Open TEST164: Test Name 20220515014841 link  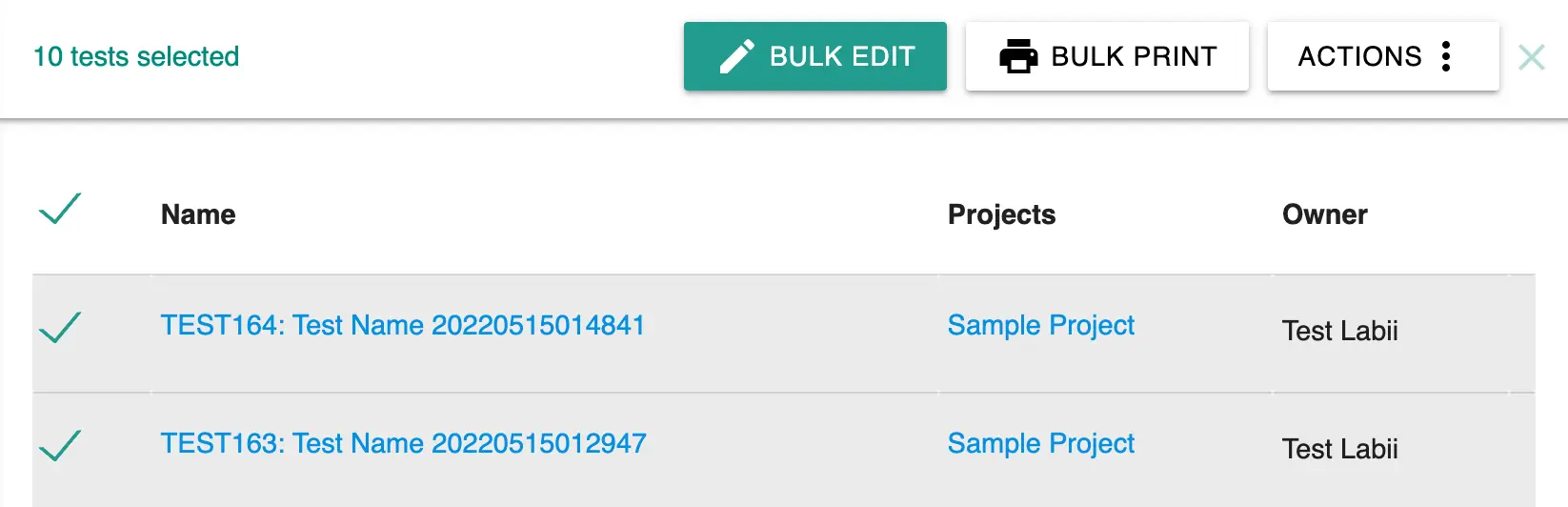(x=403, y=325)
